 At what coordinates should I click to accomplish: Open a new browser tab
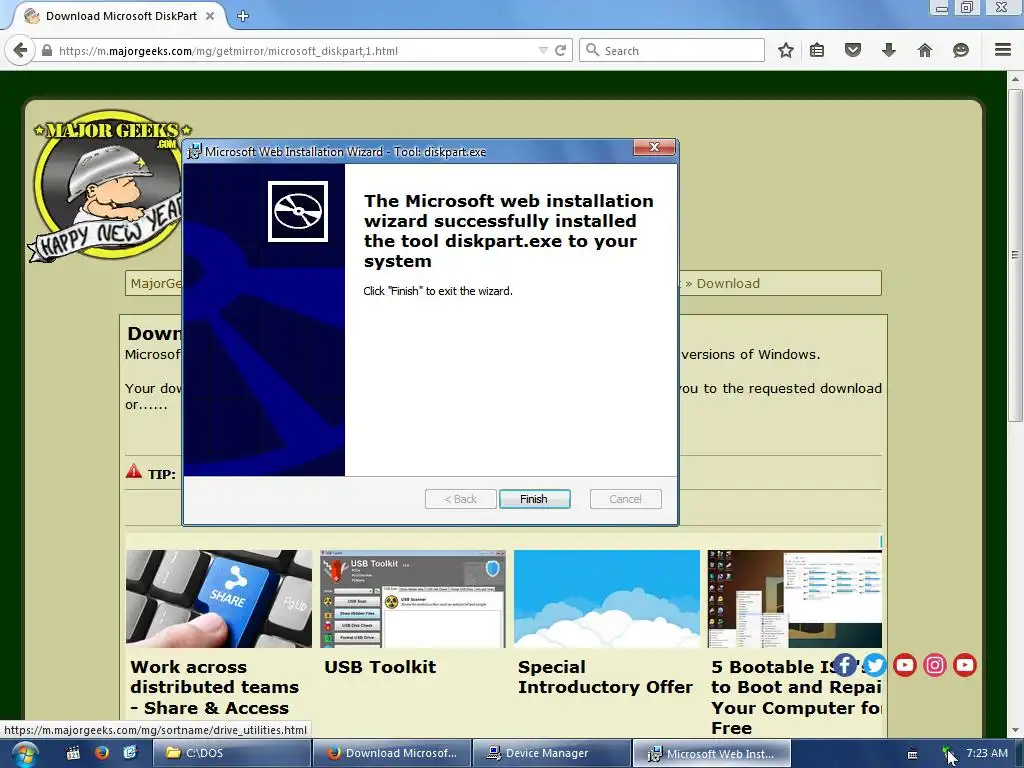[x=243, y=16]
